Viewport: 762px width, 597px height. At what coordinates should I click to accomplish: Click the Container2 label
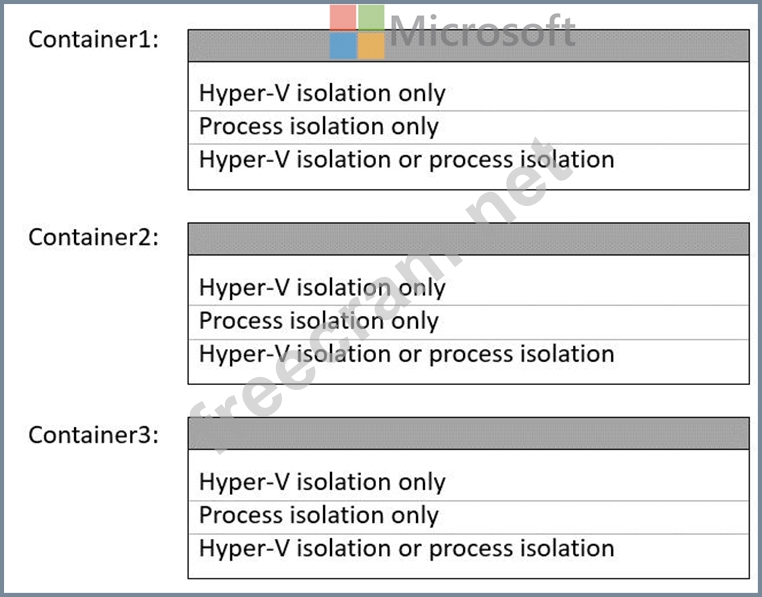tap(93, 237)
